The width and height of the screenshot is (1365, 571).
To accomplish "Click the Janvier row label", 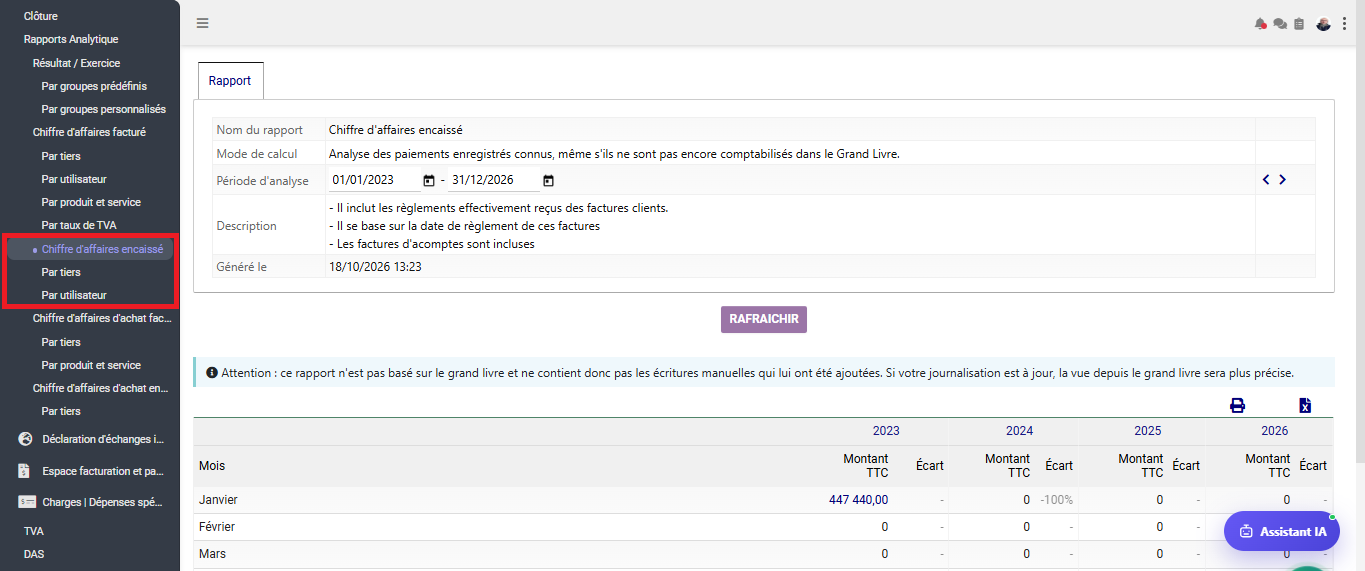I will click(x=218, y=500).
